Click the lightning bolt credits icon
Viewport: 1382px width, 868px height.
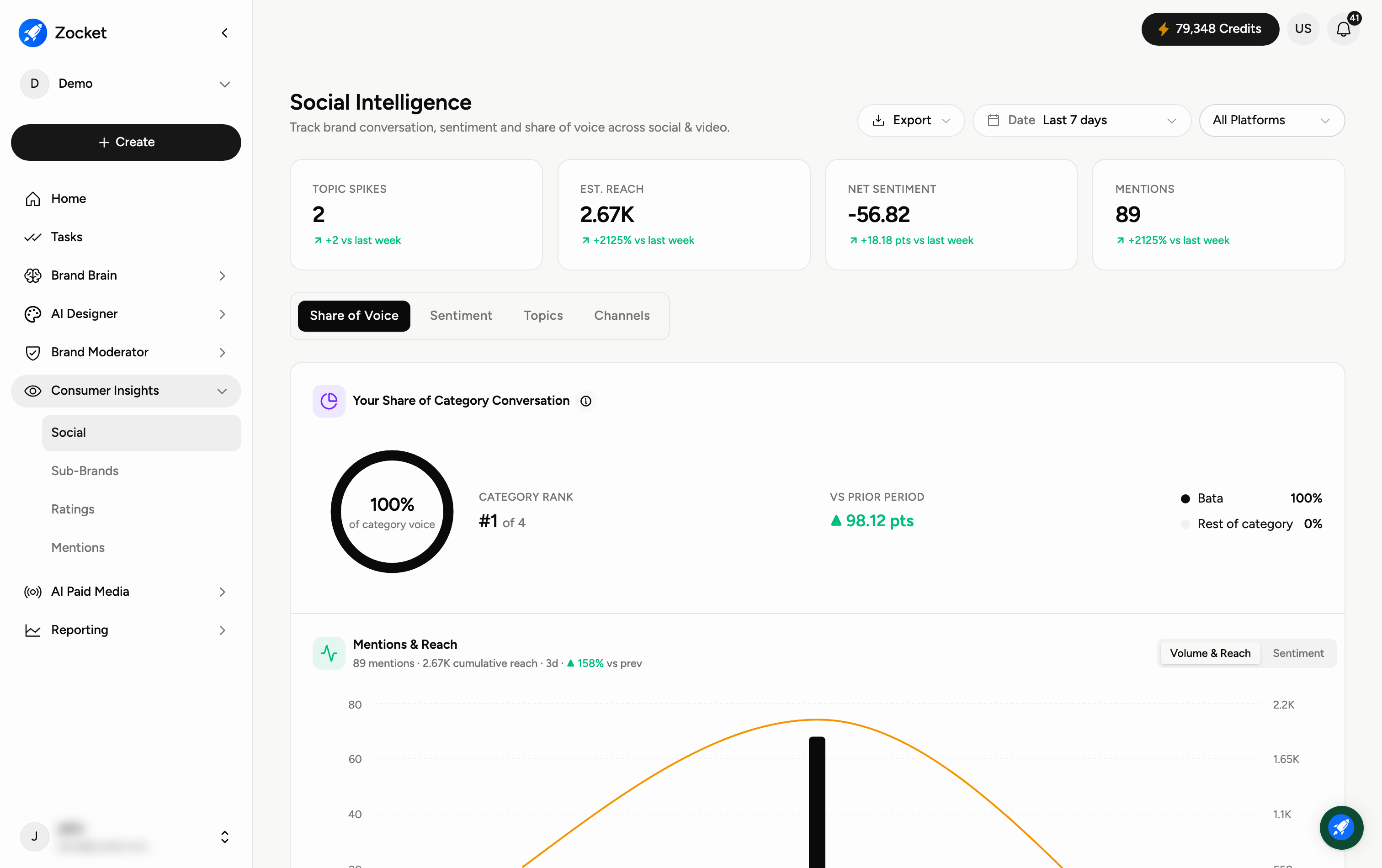(x=1163, y=29)
